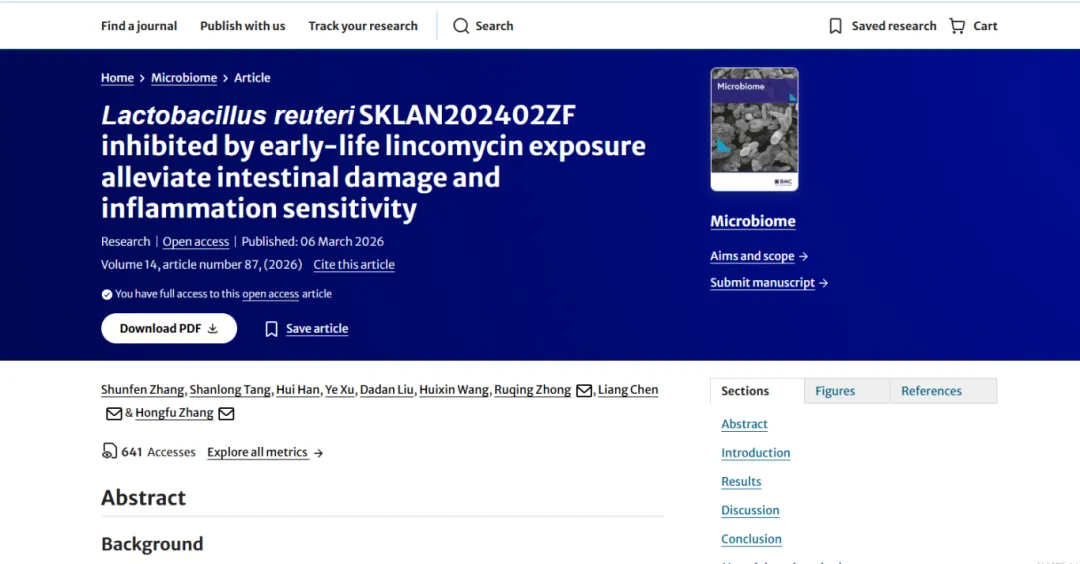Click the Search text label
1080x564 pixels.
click(x=495, y=26)
